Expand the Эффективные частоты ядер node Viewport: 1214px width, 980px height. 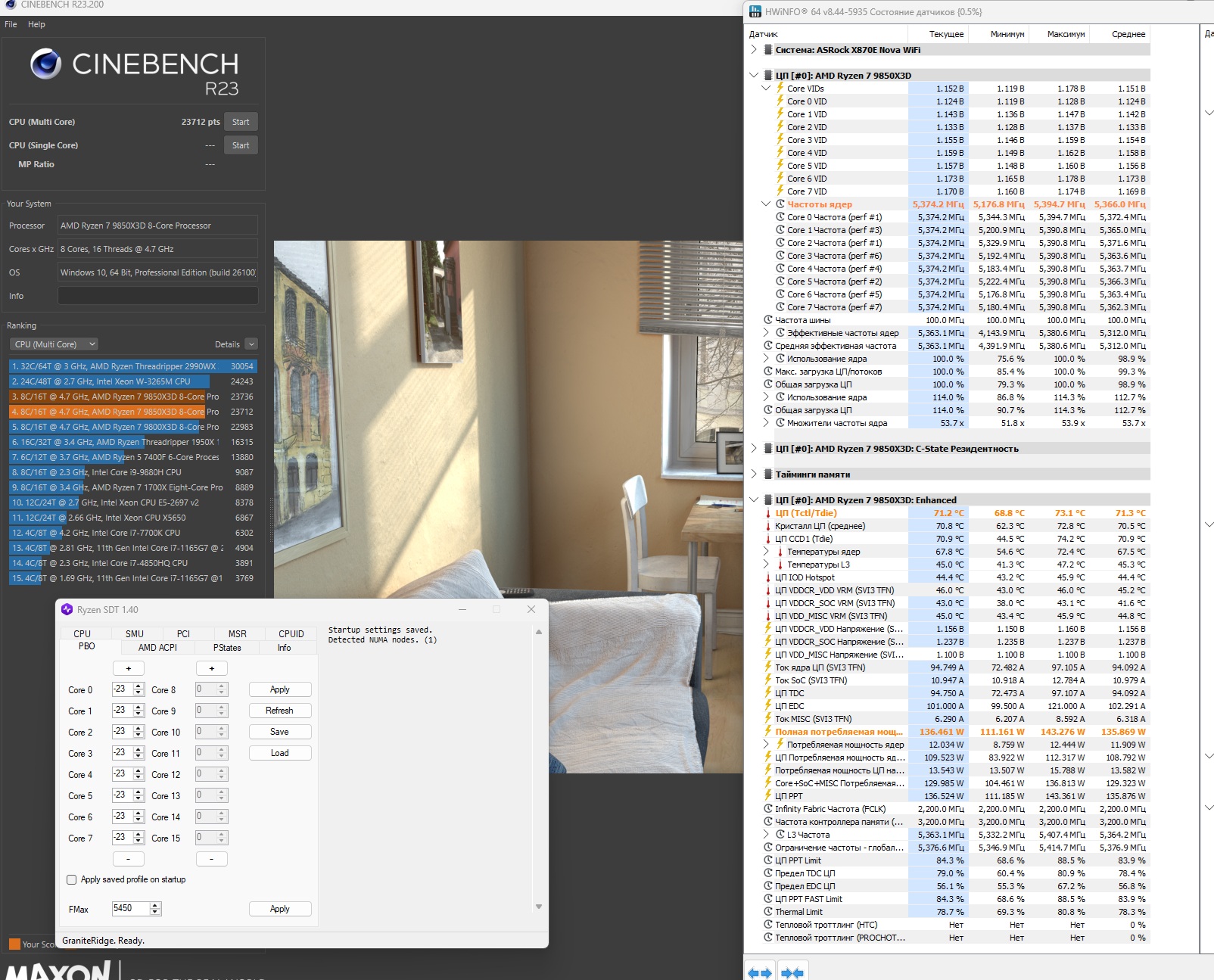point(766,333)
